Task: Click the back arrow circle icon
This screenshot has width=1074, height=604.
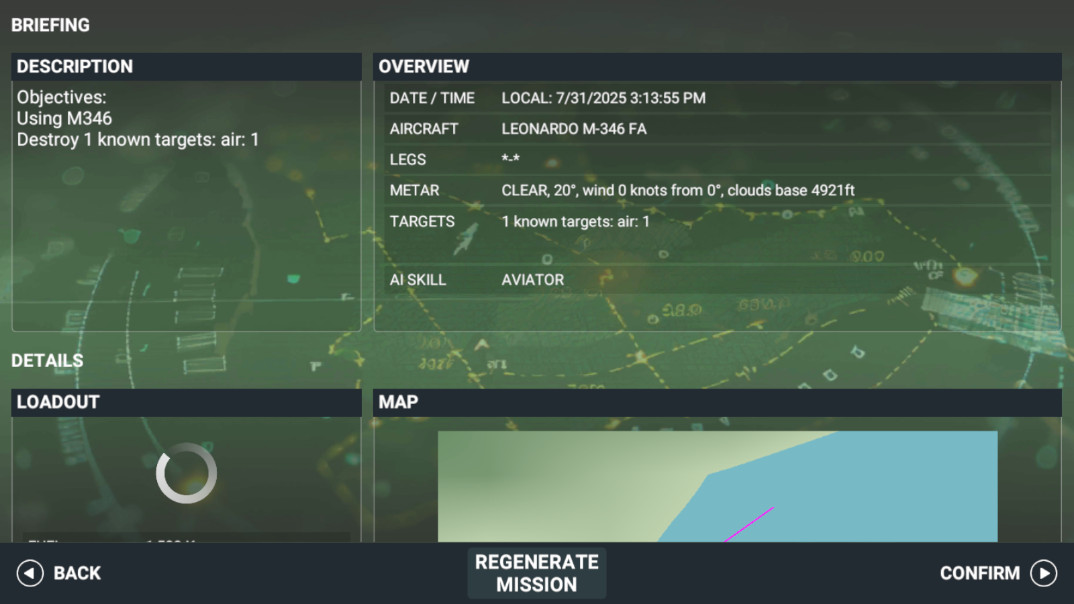Action: pos(30,573)
